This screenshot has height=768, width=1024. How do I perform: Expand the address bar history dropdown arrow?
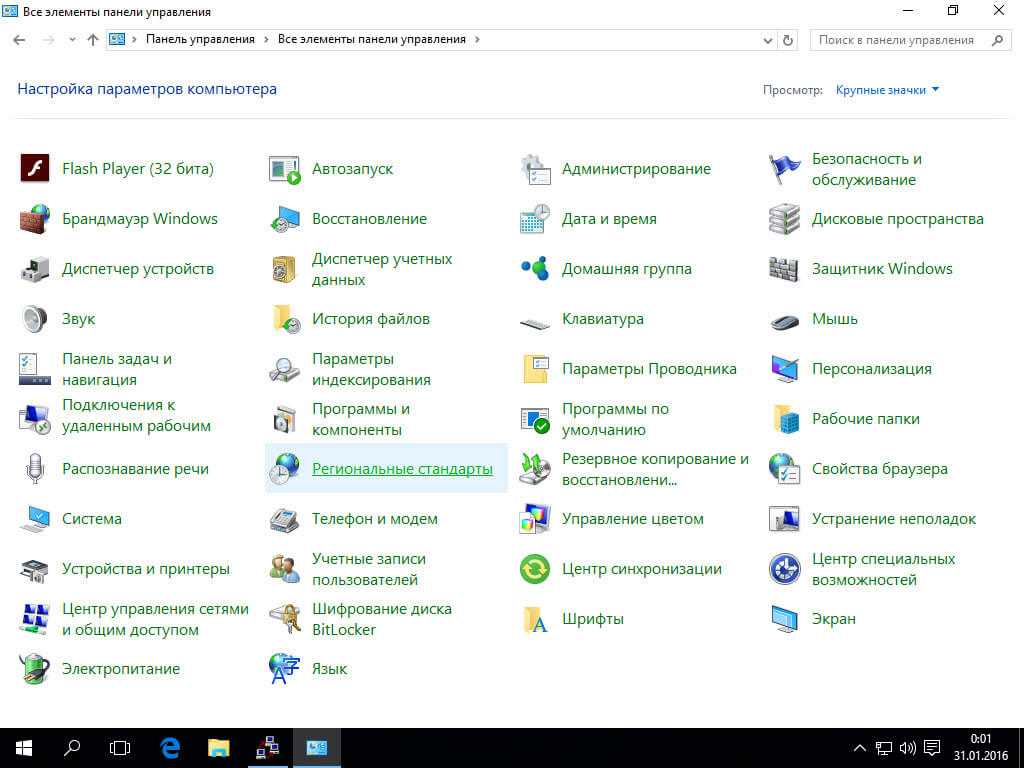coord(766,40)
